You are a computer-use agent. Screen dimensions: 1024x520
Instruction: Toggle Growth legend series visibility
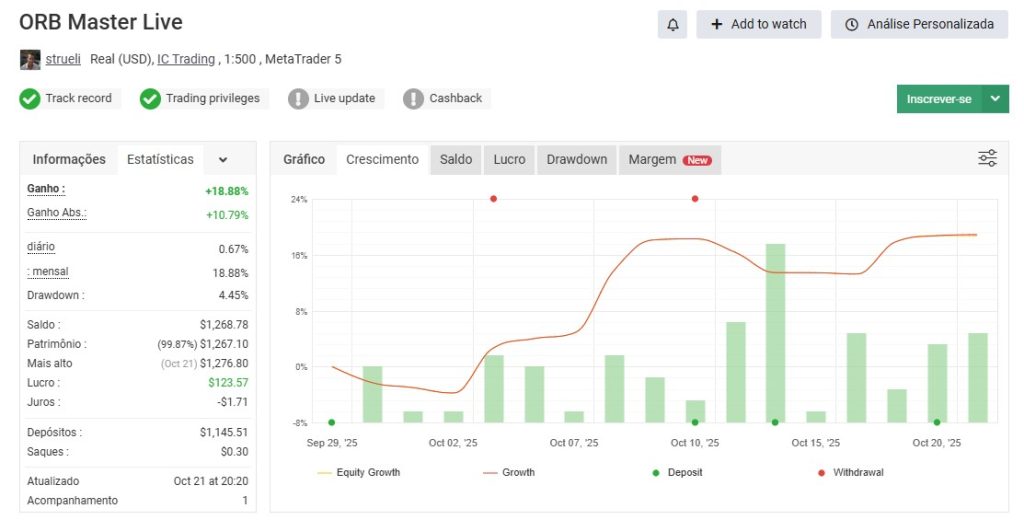pyautogui.click(x=508, y=472)
